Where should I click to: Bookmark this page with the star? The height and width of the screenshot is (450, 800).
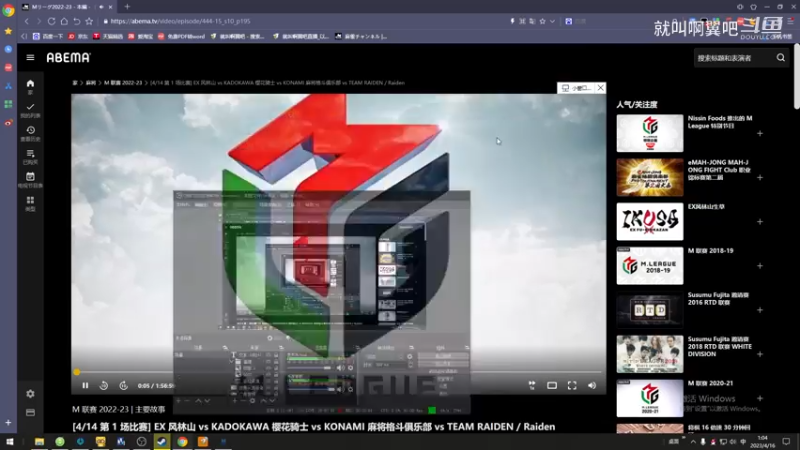tap(89, 21)
